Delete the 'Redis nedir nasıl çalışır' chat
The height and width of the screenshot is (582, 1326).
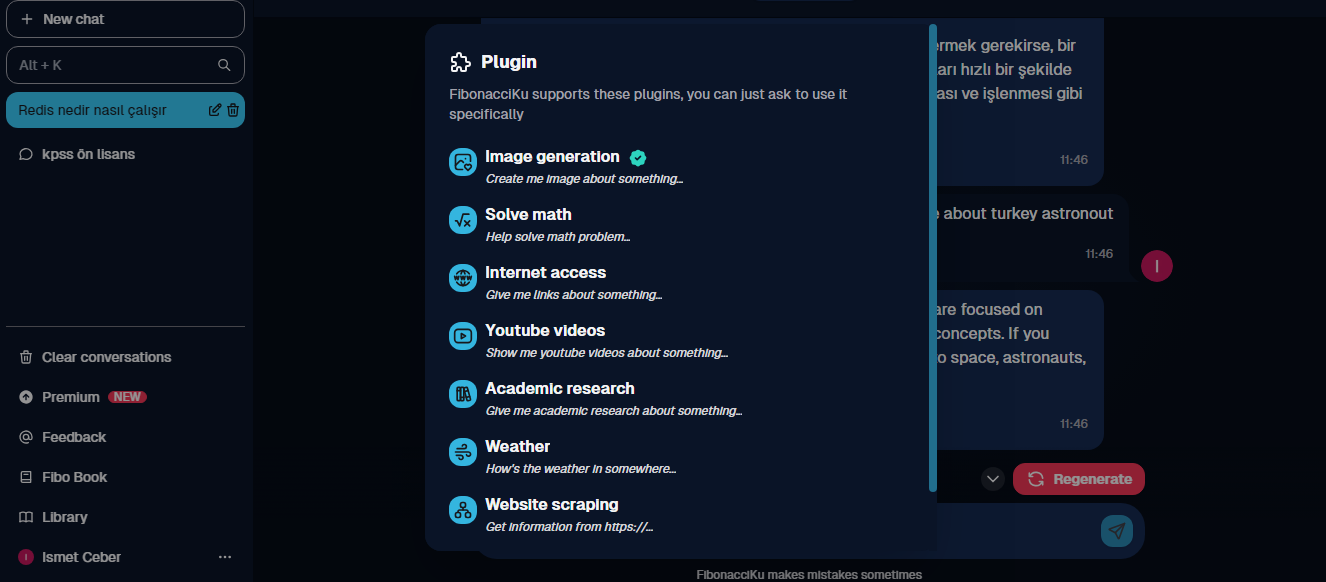[233, 110]
